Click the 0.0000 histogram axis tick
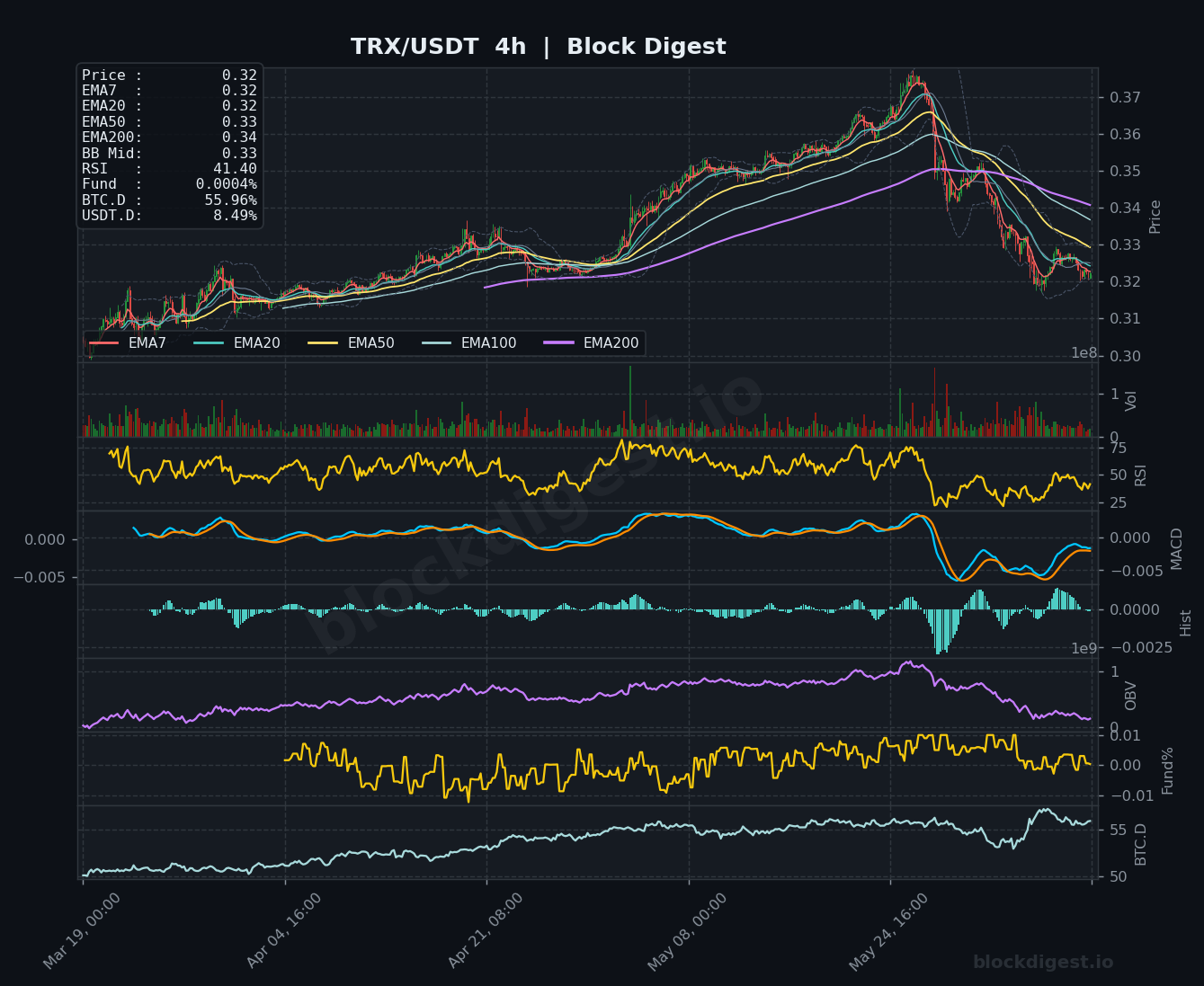Image resolution: width=1204 pixels, height=986 pixels. (x=1133, y=609)
